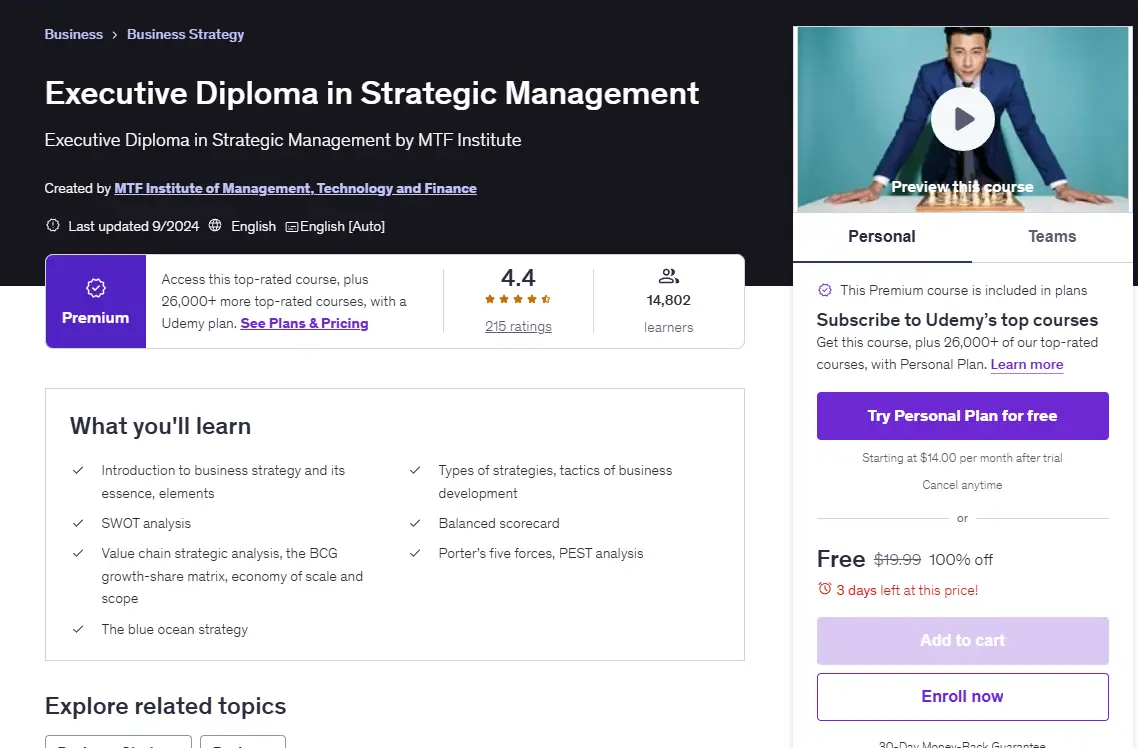Click checkmark beside Porter's five forces
Viewport: 1138px width, 748px height.
(x=415, y=553)
